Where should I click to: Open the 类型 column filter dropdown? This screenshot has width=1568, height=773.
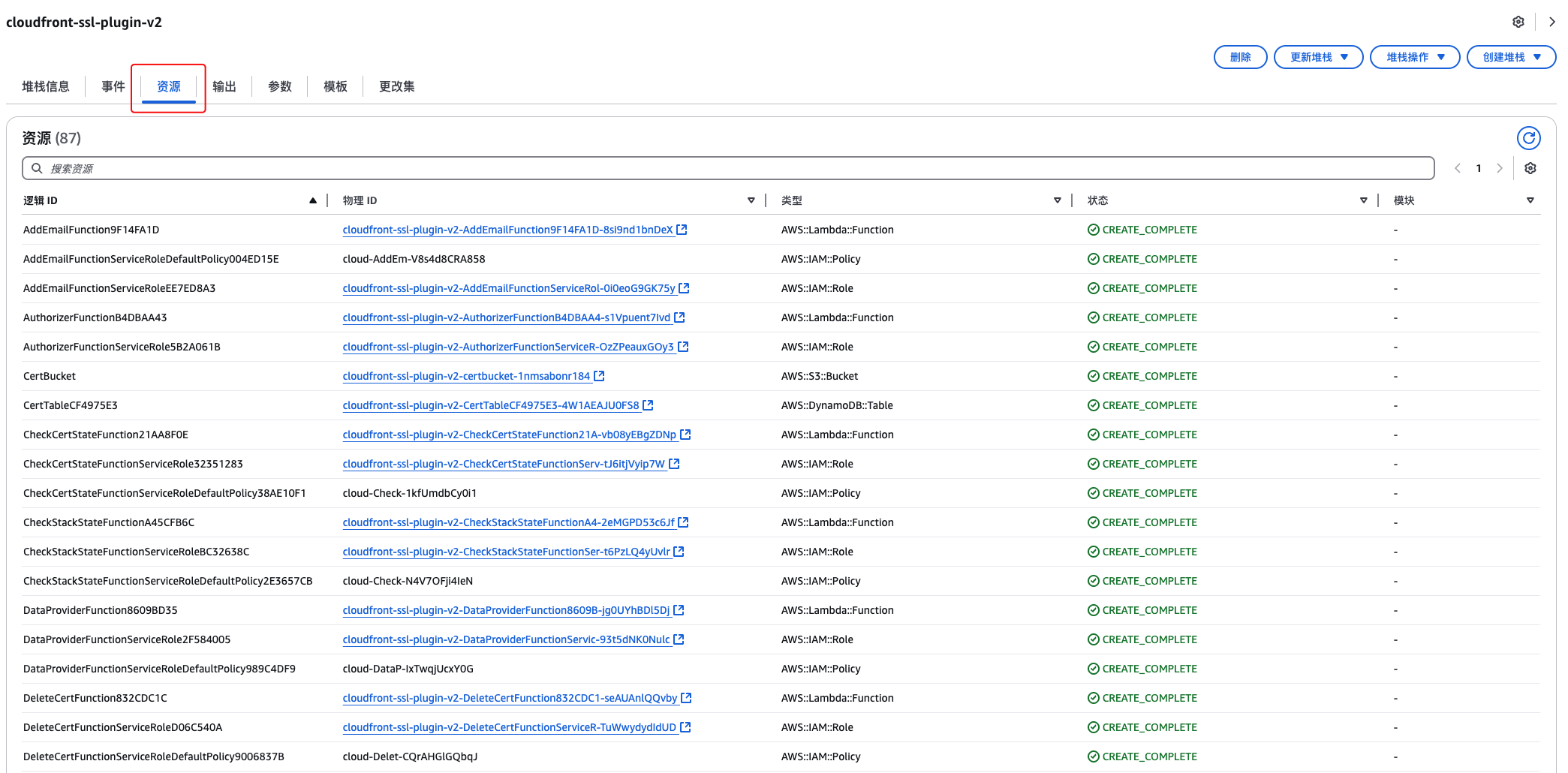(x=1058, y=200)
